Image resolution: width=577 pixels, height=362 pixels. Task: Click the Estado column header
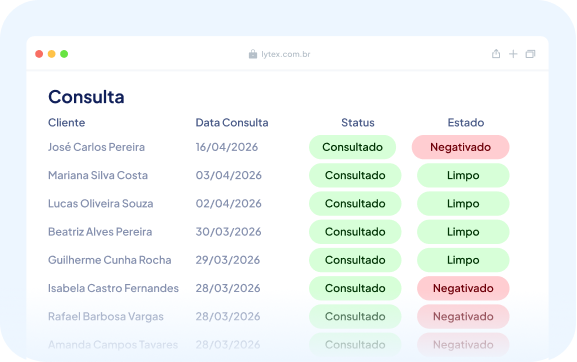tap(466, 123)
